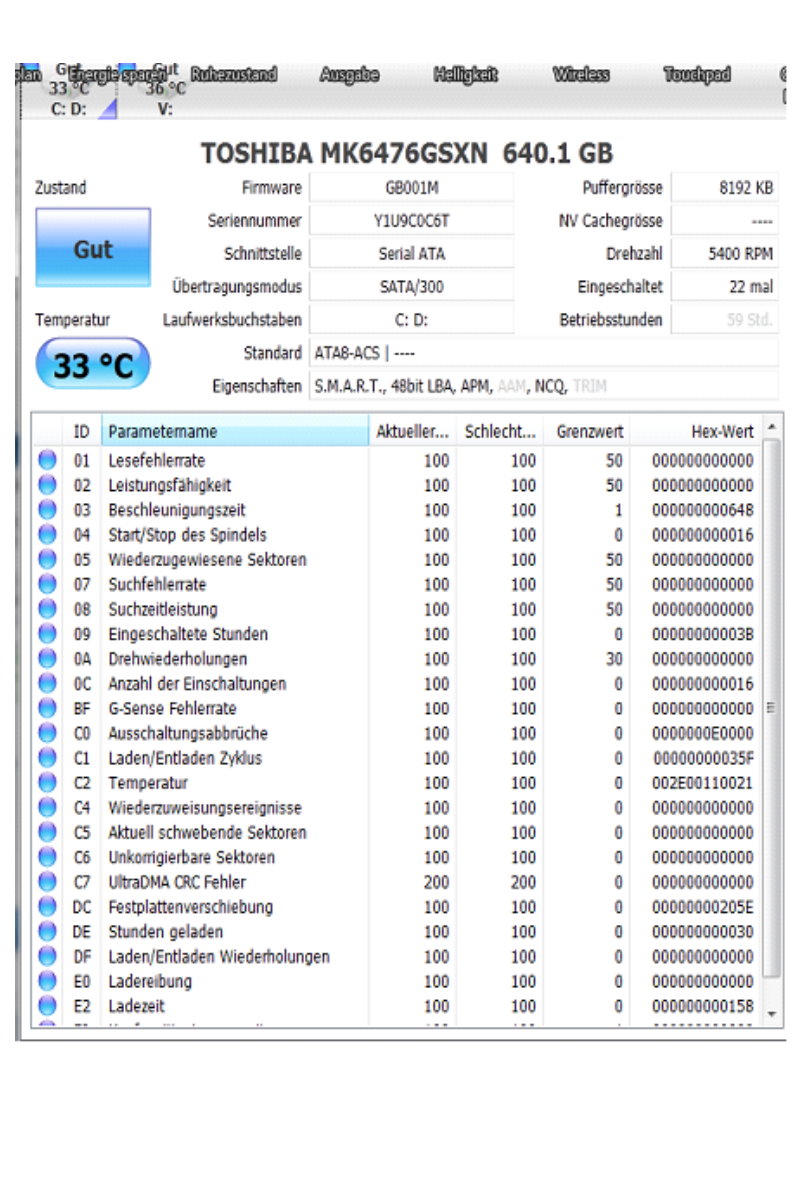Click the orb next to Start/Stop des Spindels
Screen dimensions: 800x1200
pos(47,535)
